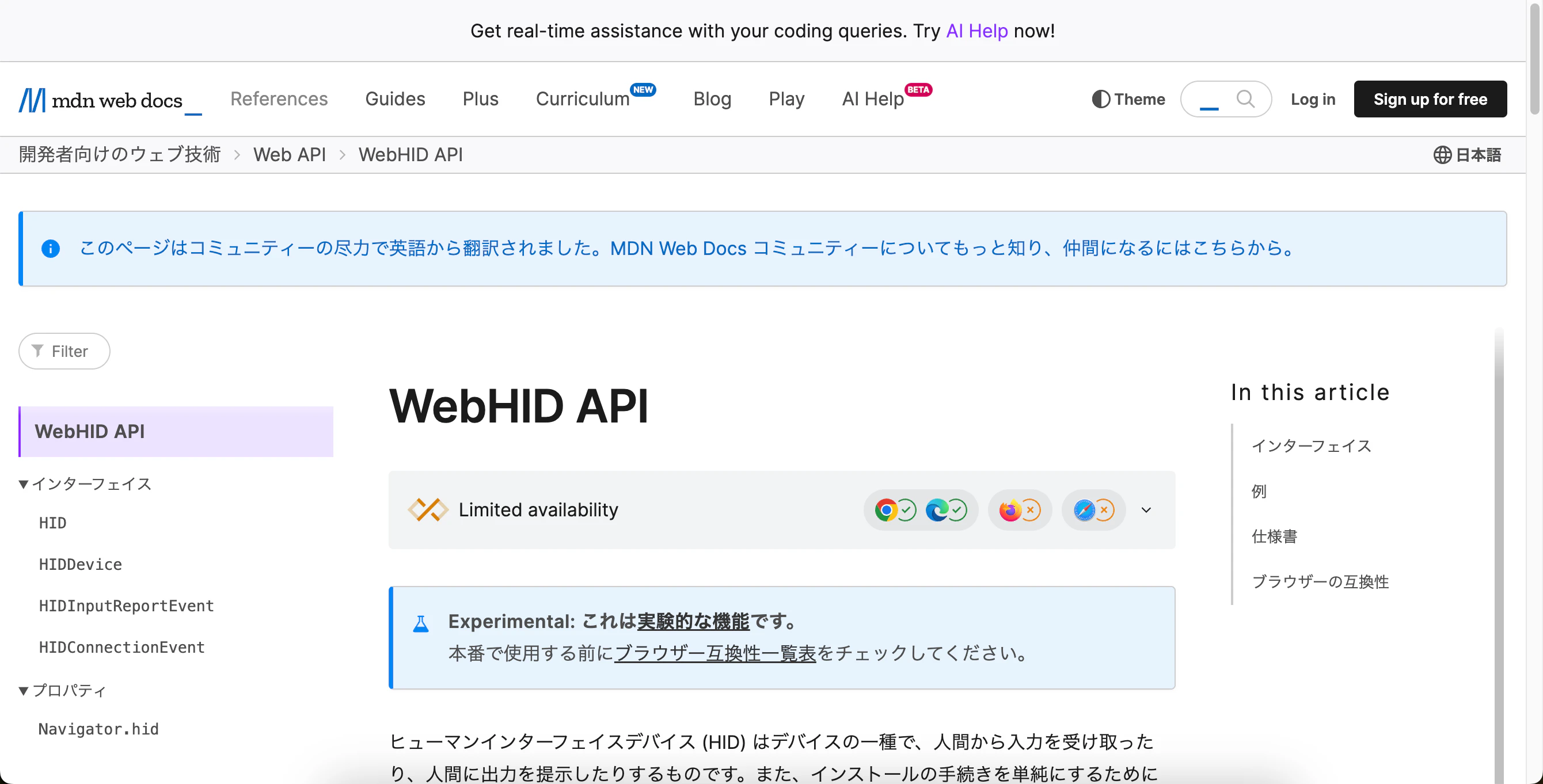Click the sidebar Filter input field
Viewport: 1543px width, 784px height.
pos(64,352)
